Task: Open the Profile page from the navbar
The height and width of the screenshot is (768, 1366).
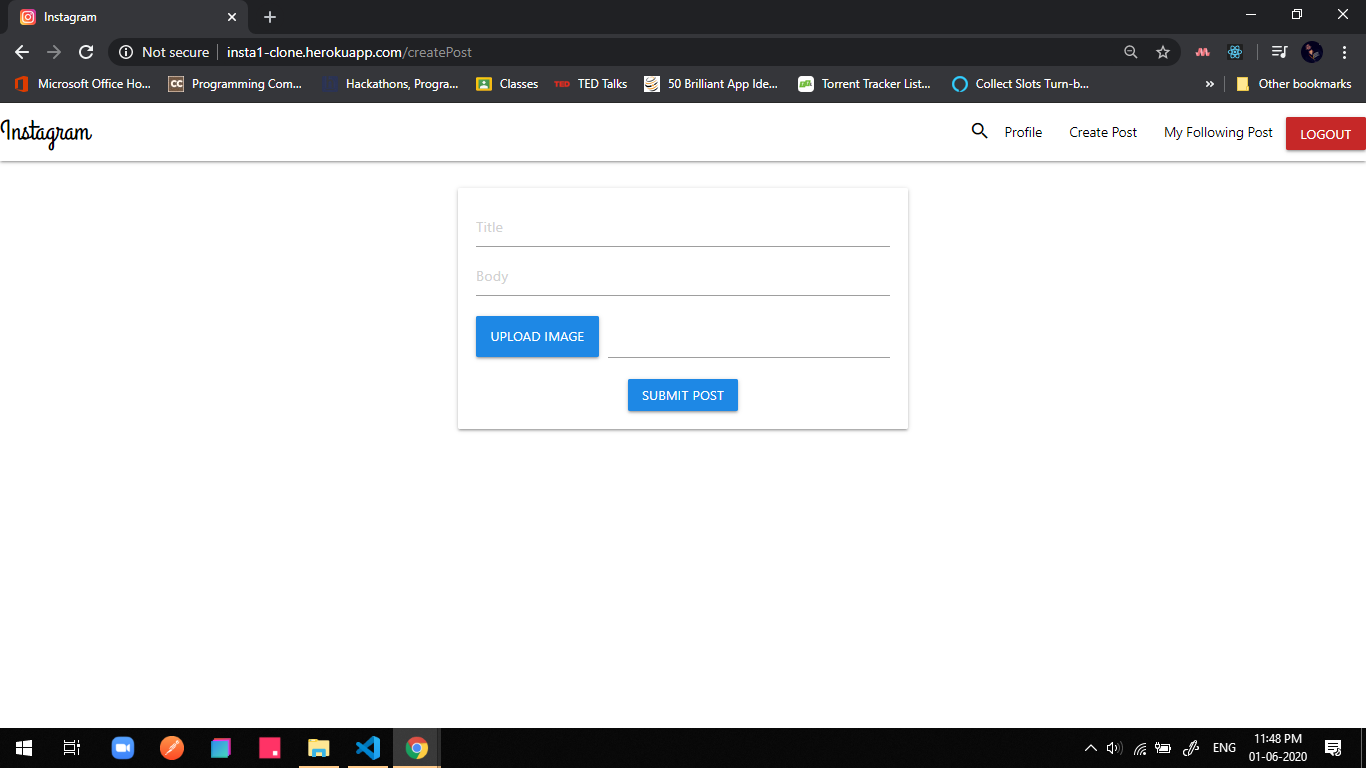Action: tap(1022, 132)
